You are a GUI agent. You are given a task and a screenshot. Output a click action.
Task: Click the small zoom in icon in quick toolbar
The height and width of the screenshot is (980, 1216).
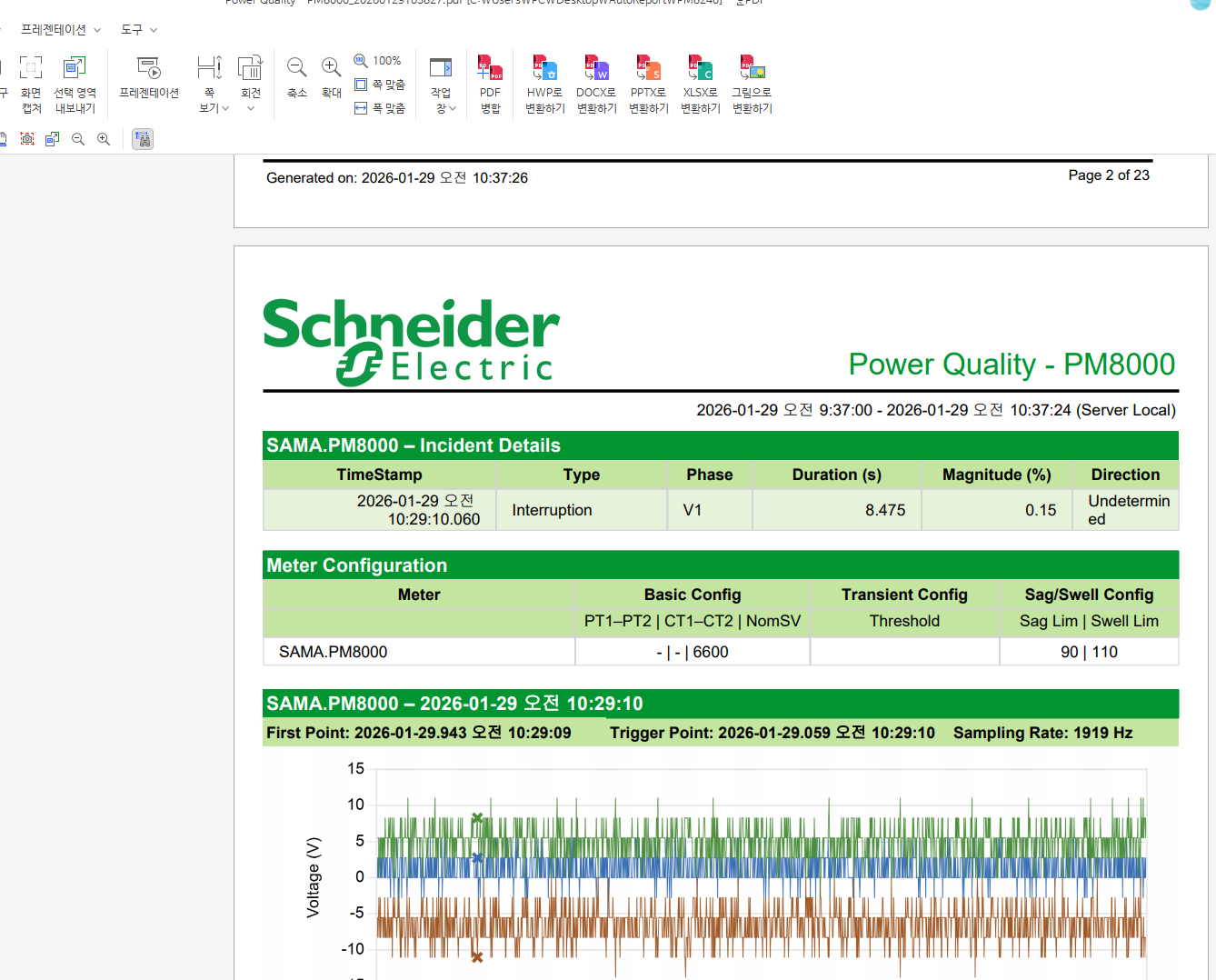[x=104, y=139]
